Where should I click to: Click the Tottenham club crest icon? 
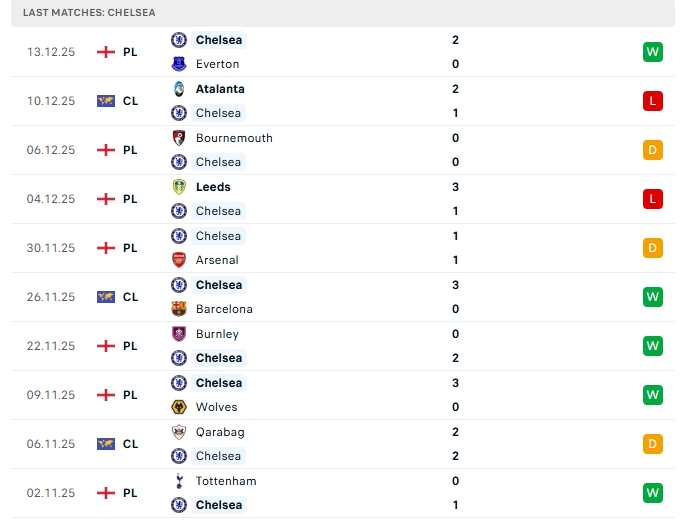[x=179, y=481]
